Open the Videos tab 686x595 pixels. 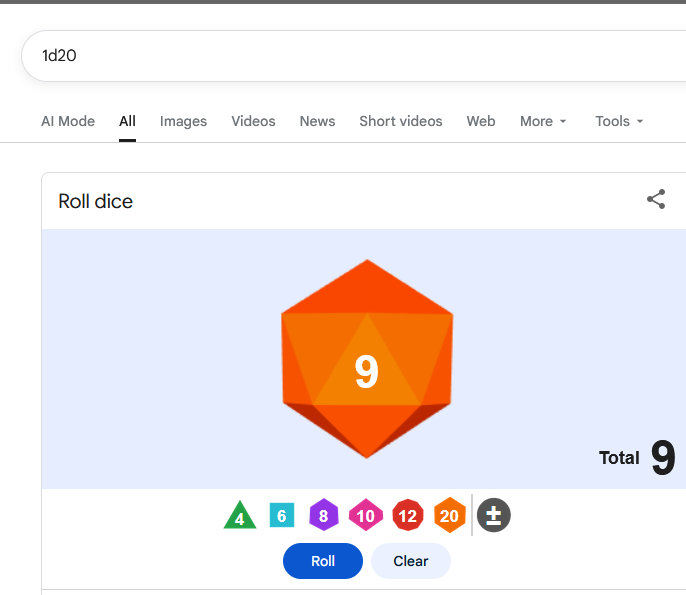(253, 121)
